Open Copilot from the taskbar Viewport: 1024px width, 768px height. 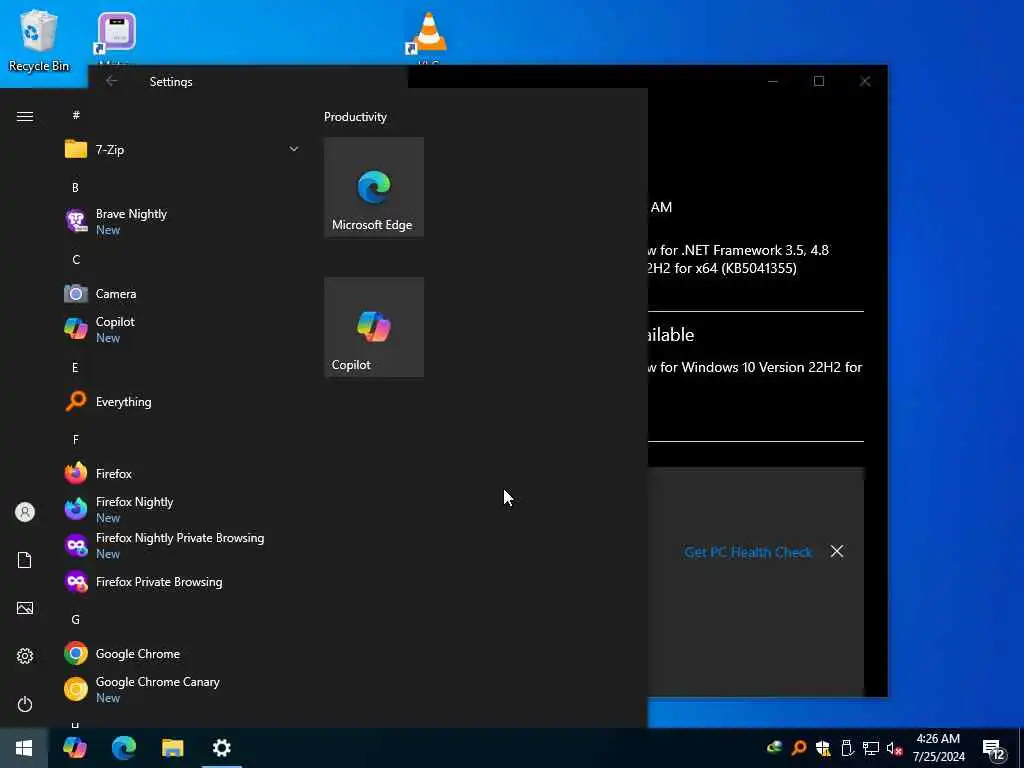pos(74,748)
